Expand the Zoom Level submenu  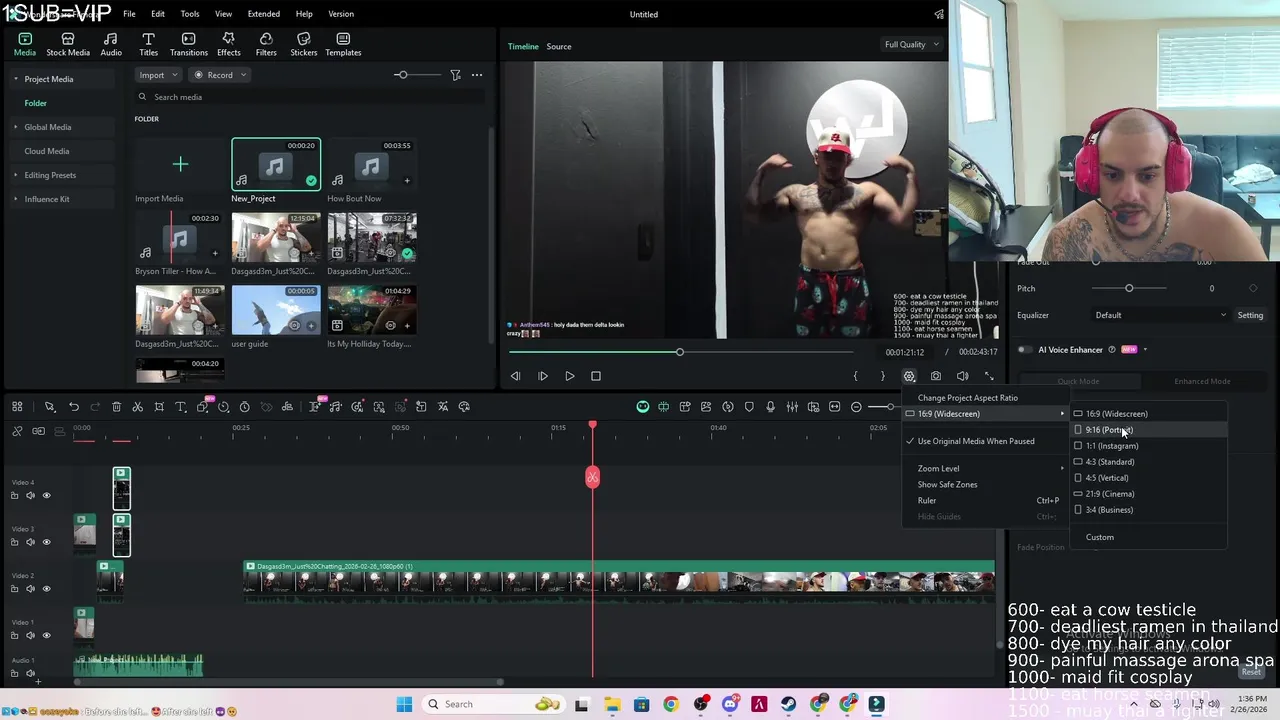[985, 468]
